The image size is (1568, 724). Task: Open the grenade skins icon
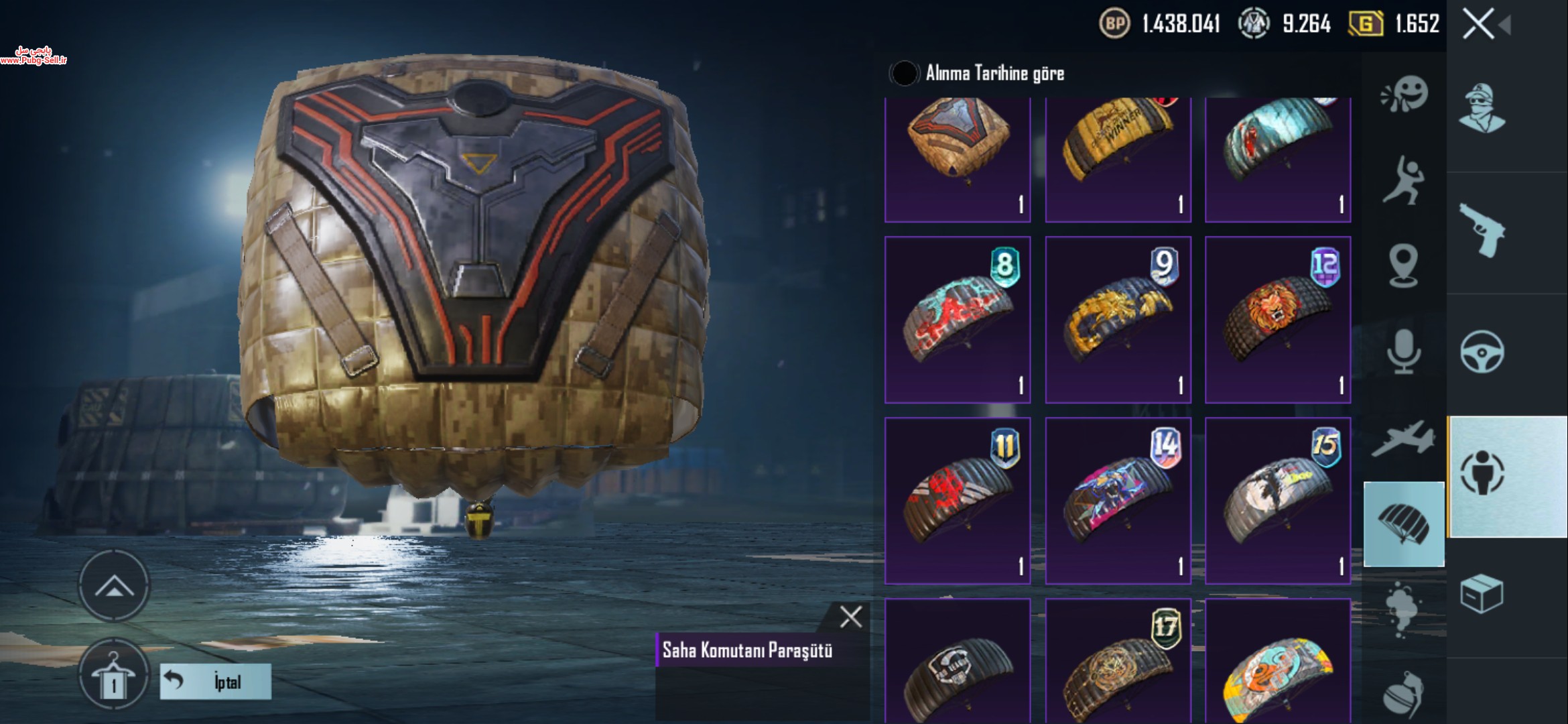point(1404,695)
